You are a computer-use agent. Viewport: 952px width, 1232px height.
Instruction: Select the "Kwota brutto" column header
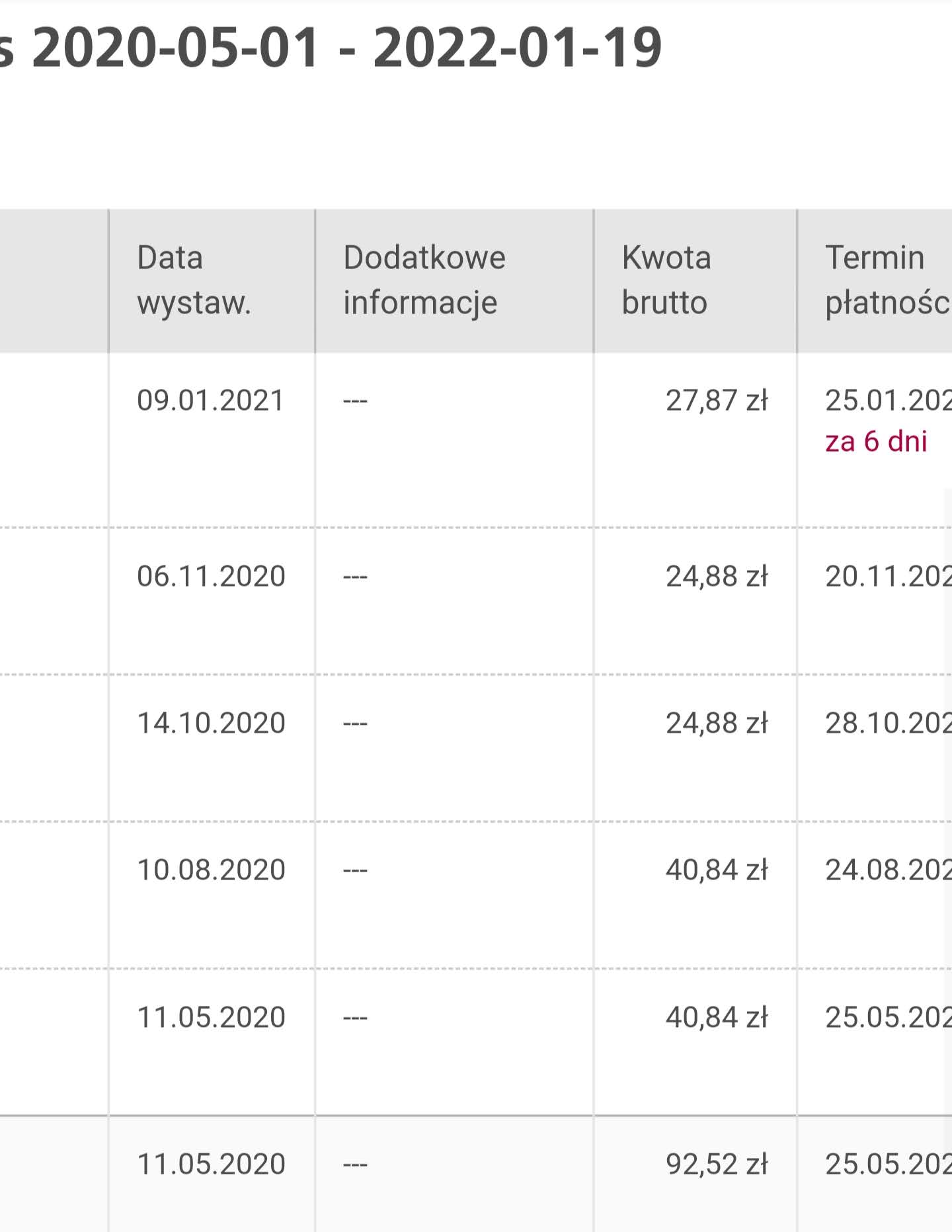[x=666, y=280]
